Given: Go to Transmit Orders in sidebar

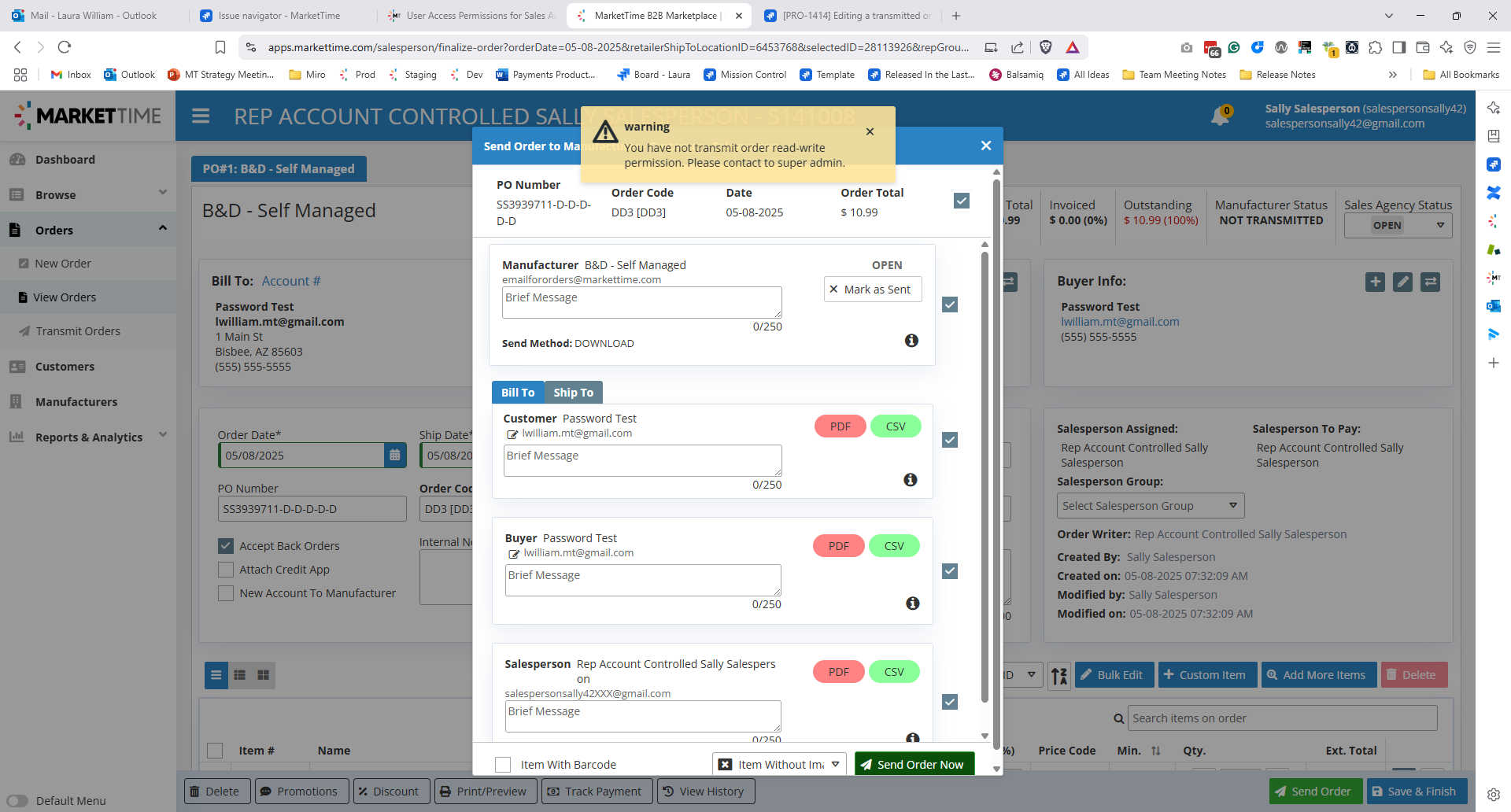Looking at the screenshot, I should click(x=78, y=331).
